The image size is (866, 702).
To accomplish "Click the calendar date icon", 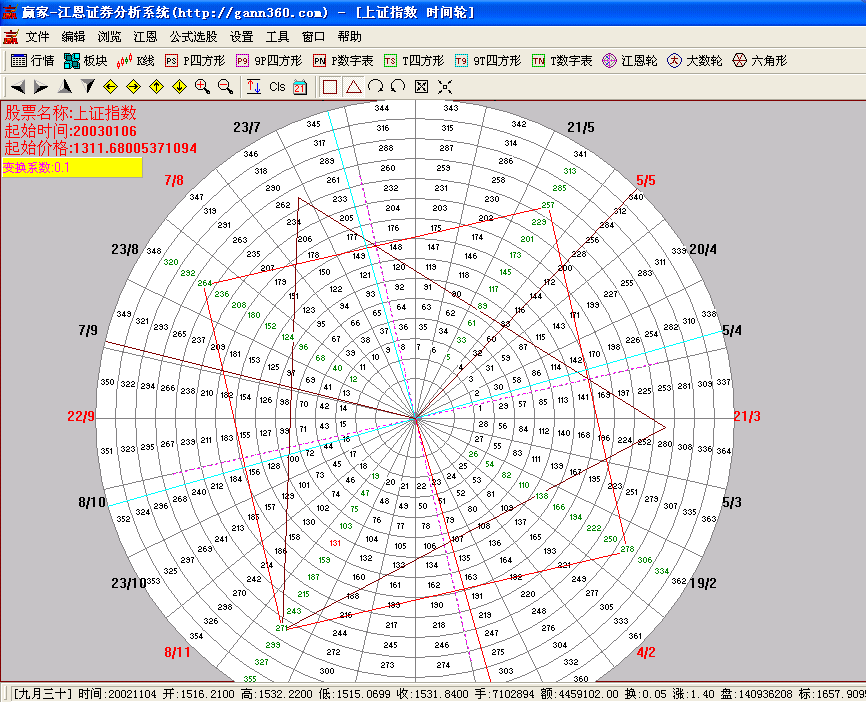I will [299, 87].
